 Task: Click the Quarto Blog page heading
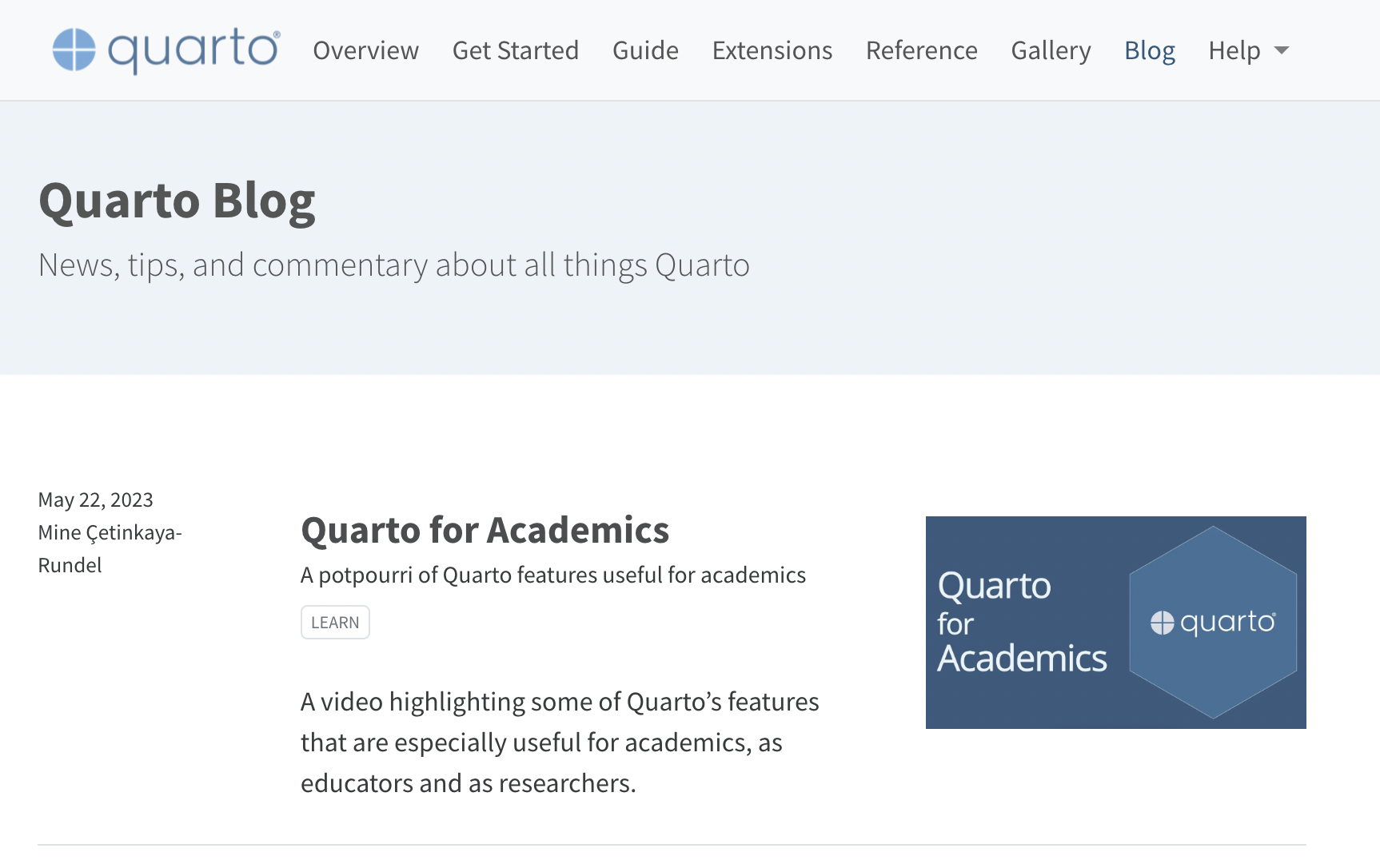tap(177, 200)
